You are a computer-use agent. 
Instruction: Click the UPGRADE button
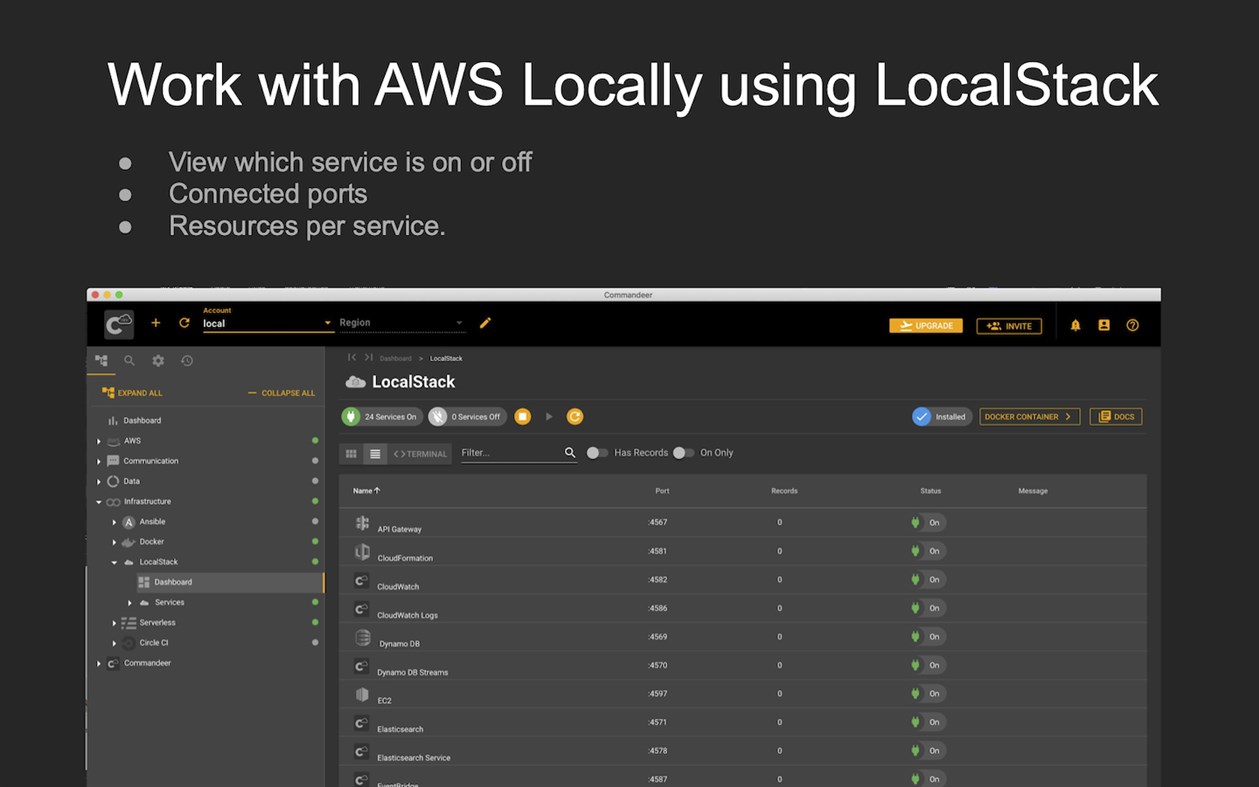pos(926,325)
